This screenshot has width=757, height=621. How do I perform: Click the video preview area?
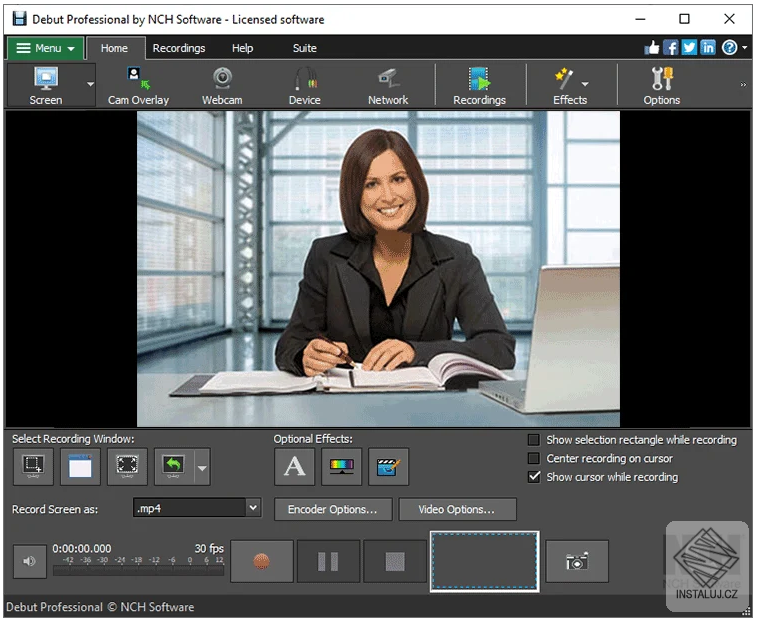coord(378,269)
